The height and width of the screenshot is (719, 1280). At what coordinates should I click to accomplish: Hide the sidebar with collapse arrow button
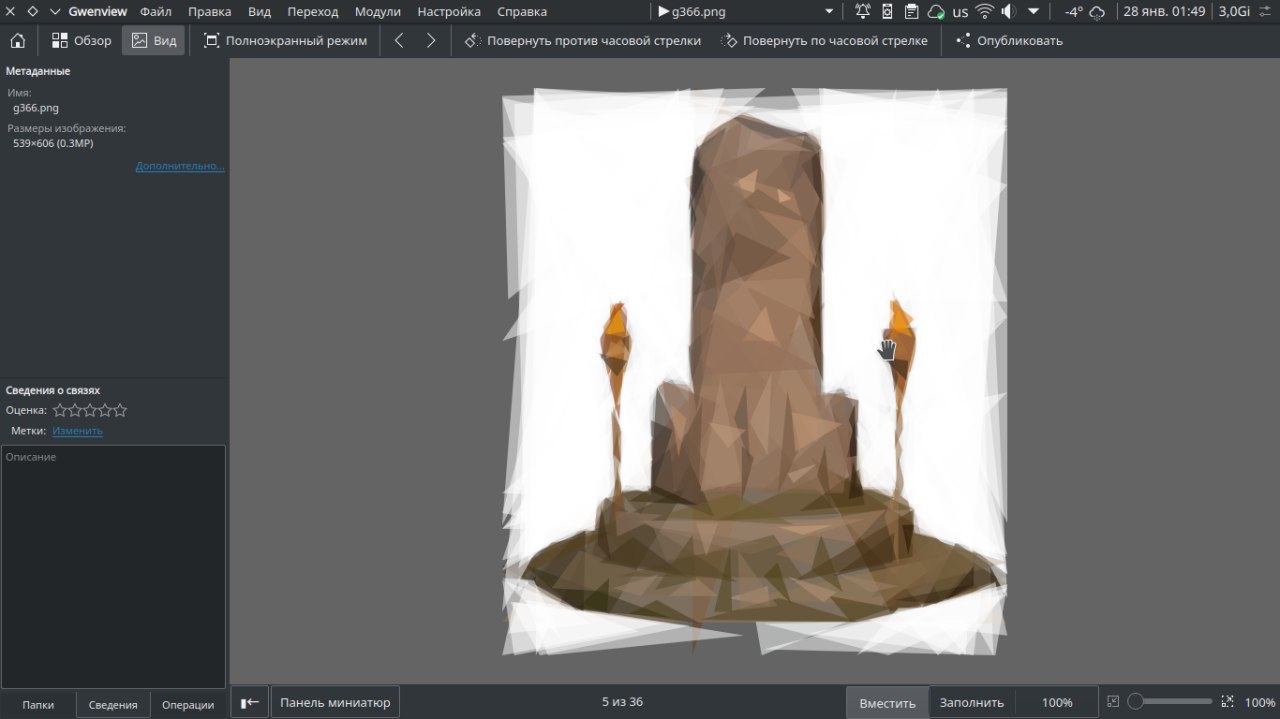coord(250,702)
